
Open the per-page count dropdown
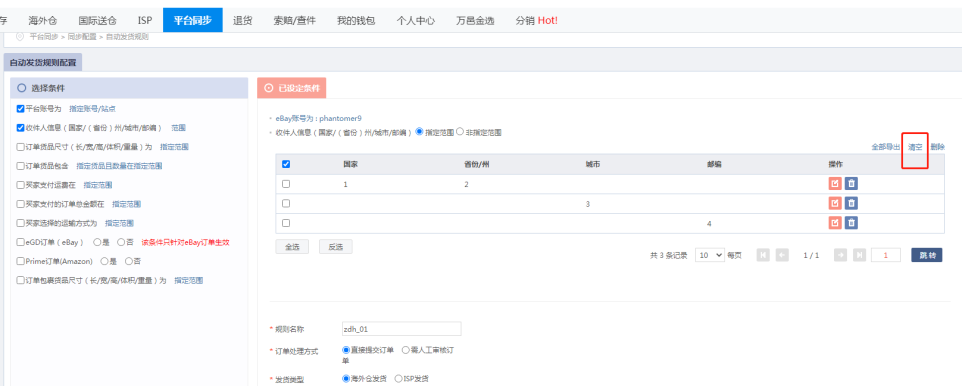[710, 255]
